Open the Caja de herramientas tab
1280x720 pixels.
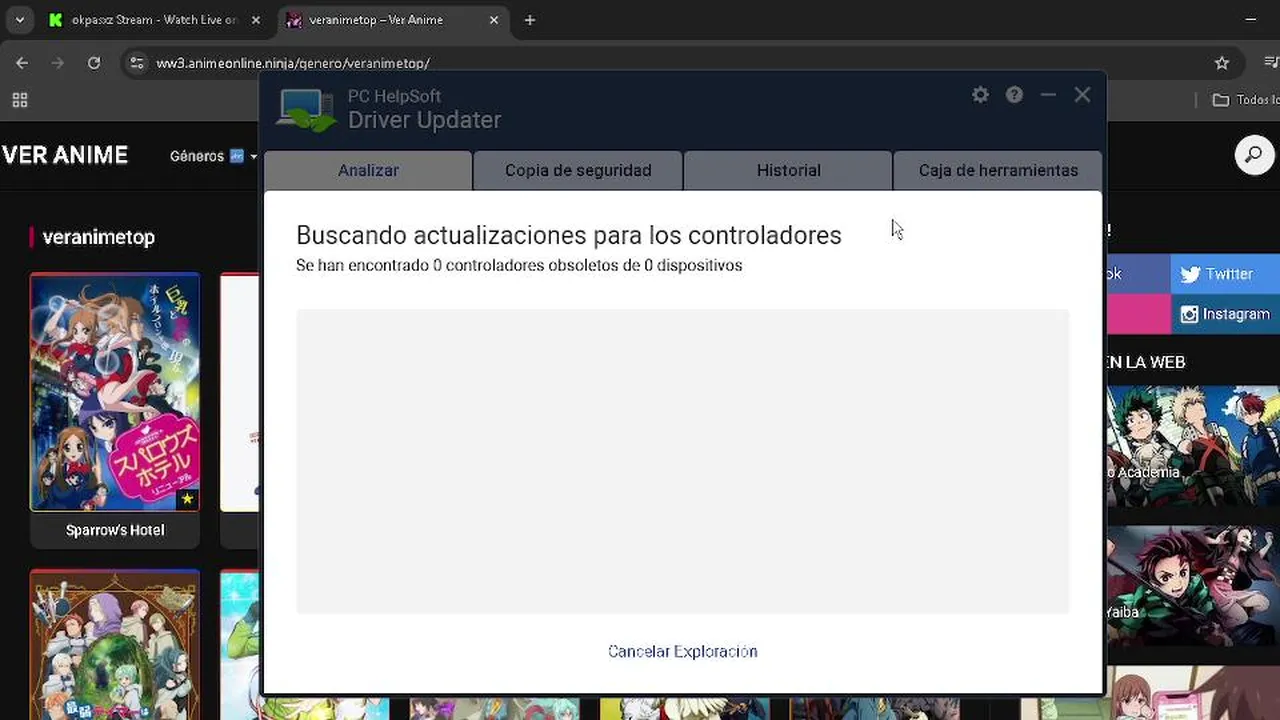click(998, 170)
